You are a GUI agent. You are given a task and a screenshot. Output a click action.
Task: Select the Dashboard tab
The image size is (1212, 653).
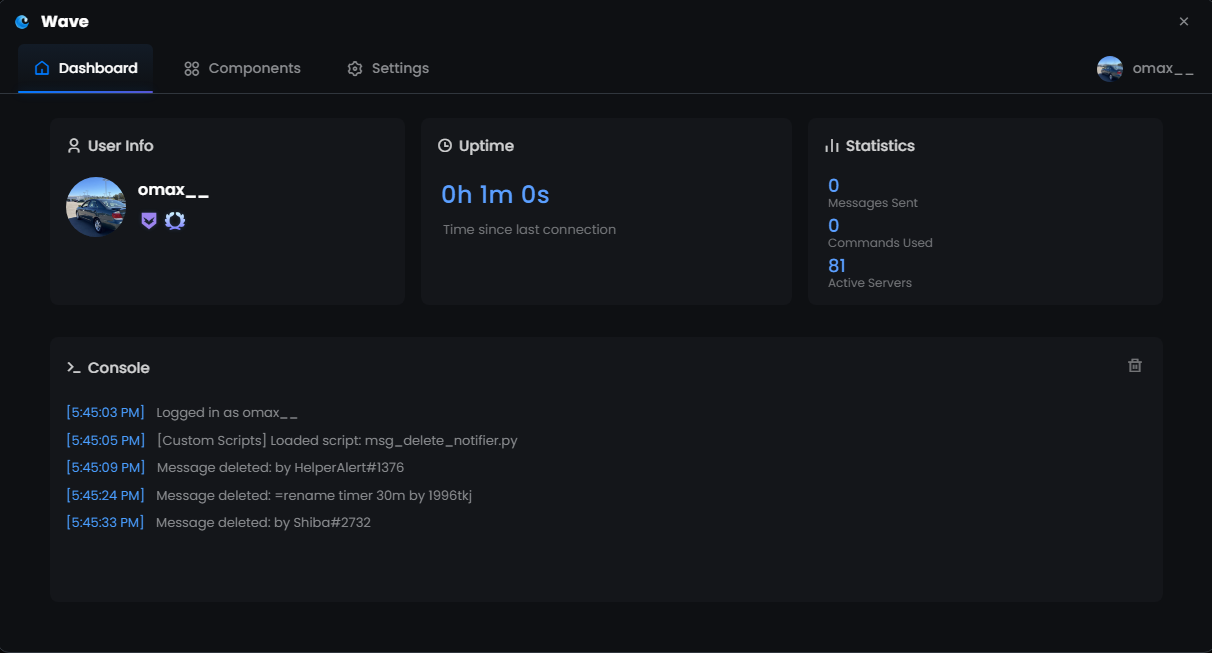pos(85,68)
